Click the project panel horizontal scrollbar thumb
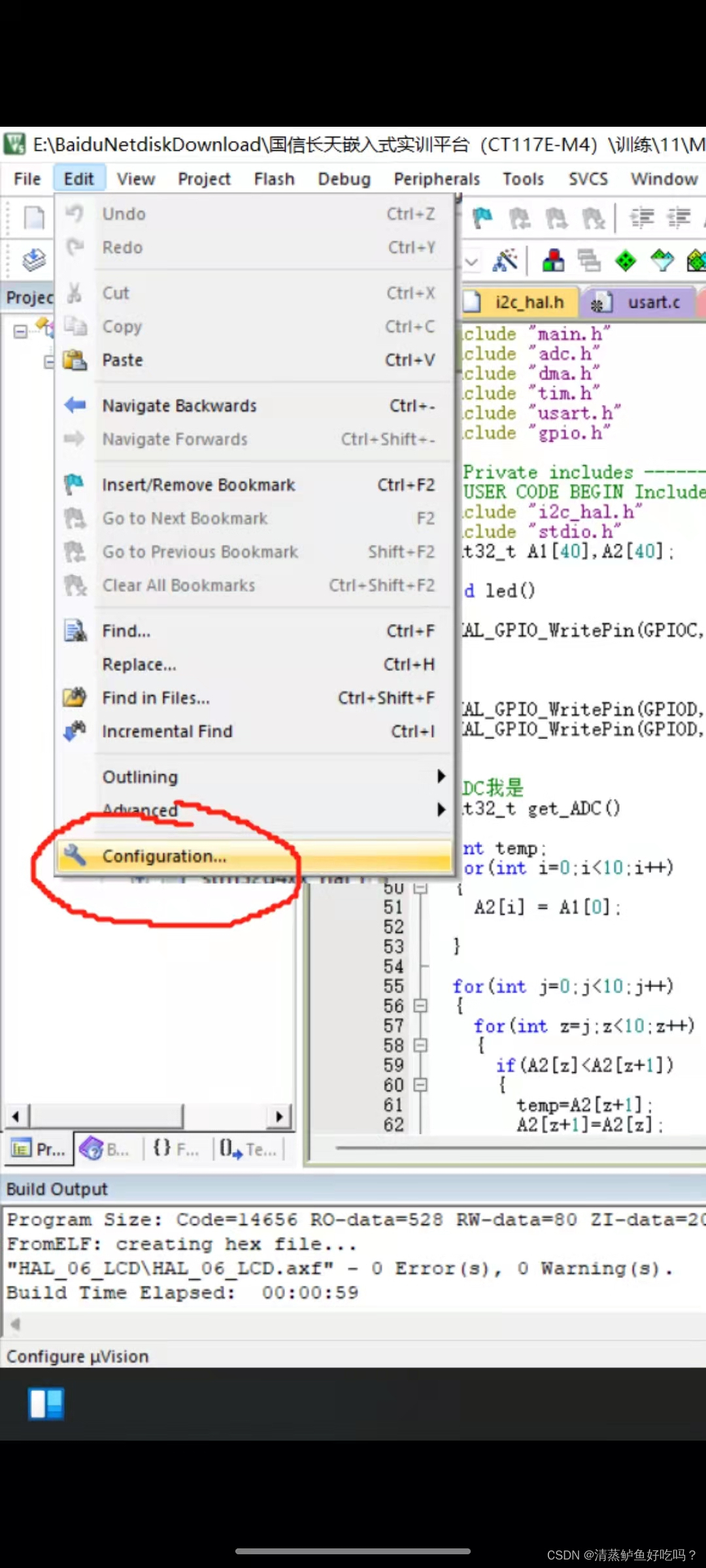This screenshot has height=1568, width=706. [107, 1116]
